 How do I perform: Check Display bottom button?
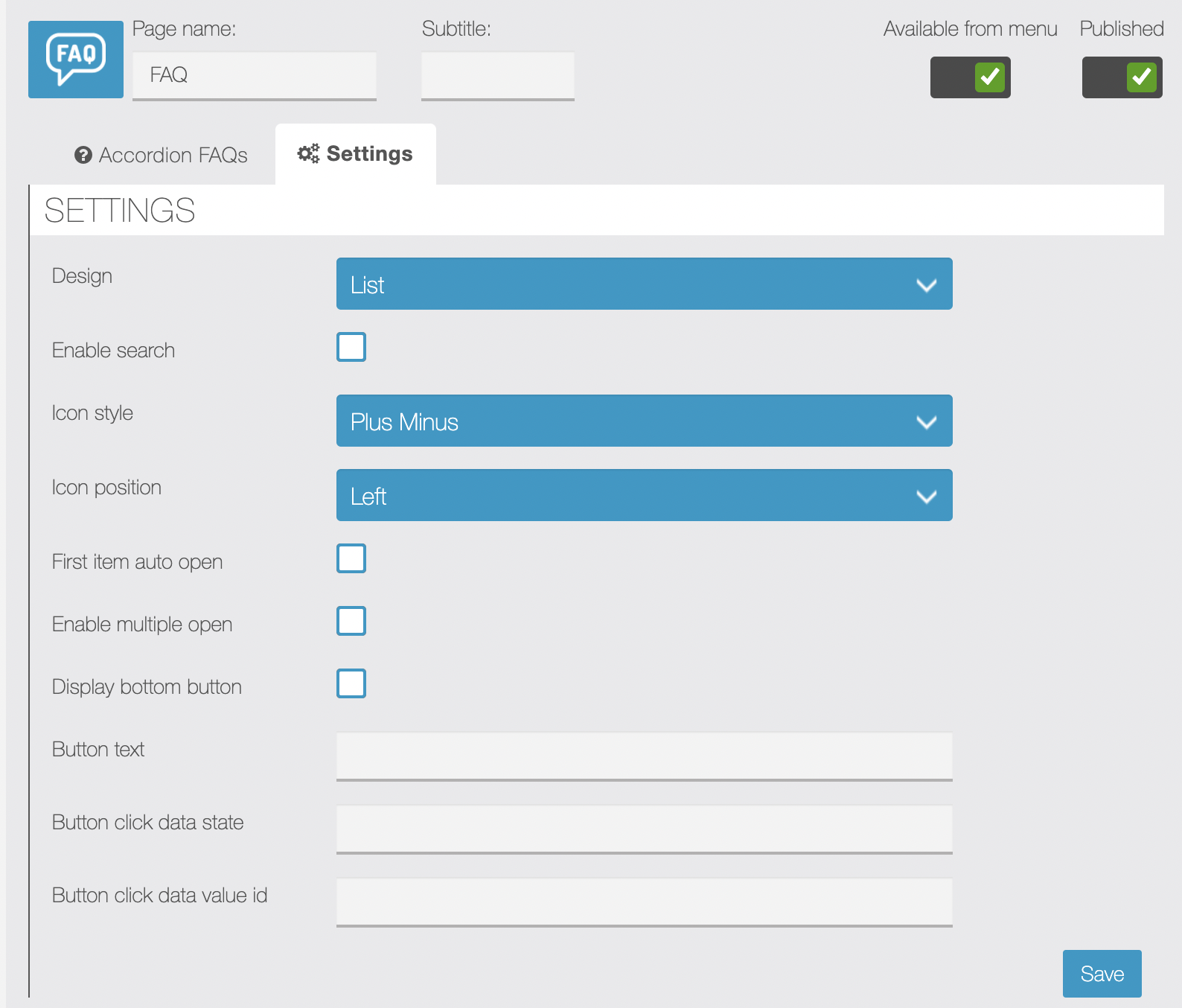(x=351, y=683)
